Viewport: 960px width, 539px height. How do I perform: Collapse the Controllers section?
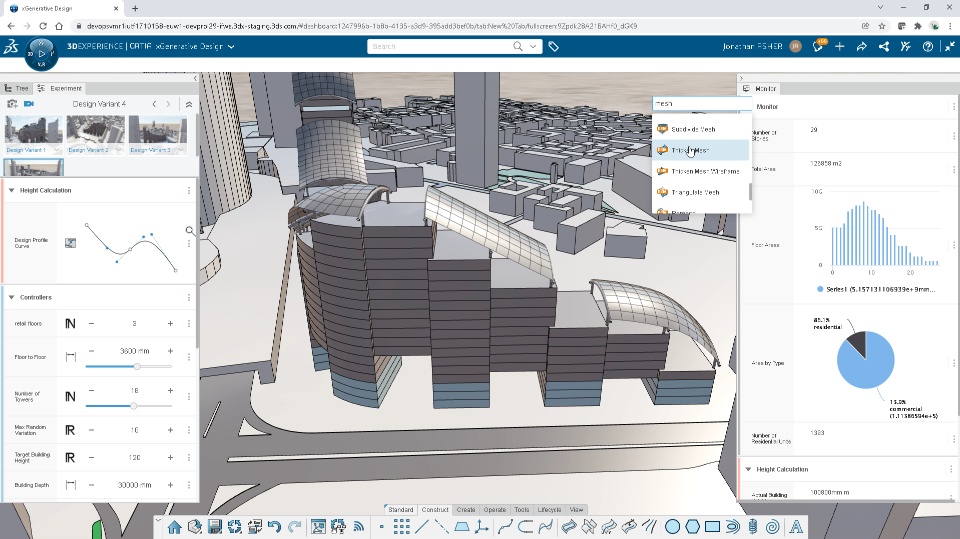pos(12,298)
